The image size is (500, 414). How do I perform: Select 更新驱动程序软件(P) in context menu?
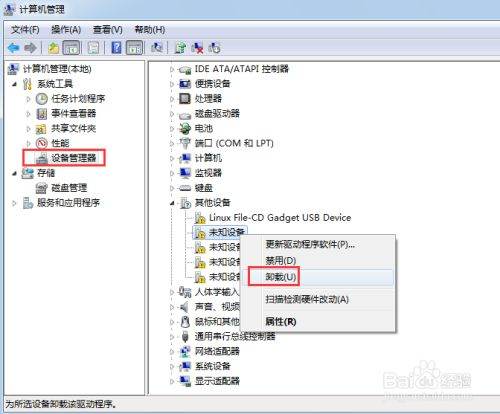coord(310,244)
